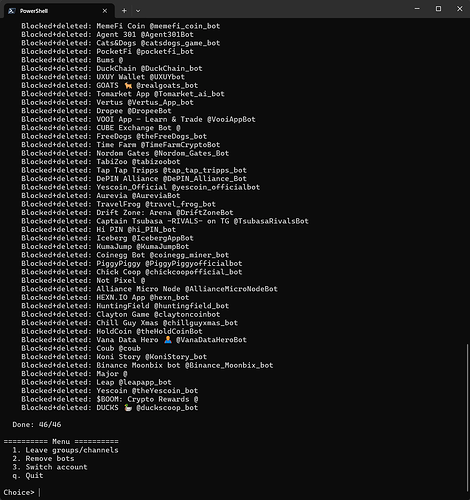This screenshot has height=500, width=470.
Task: Click the @TsubasaRivalsBot username text
Action: pos(271,221)
